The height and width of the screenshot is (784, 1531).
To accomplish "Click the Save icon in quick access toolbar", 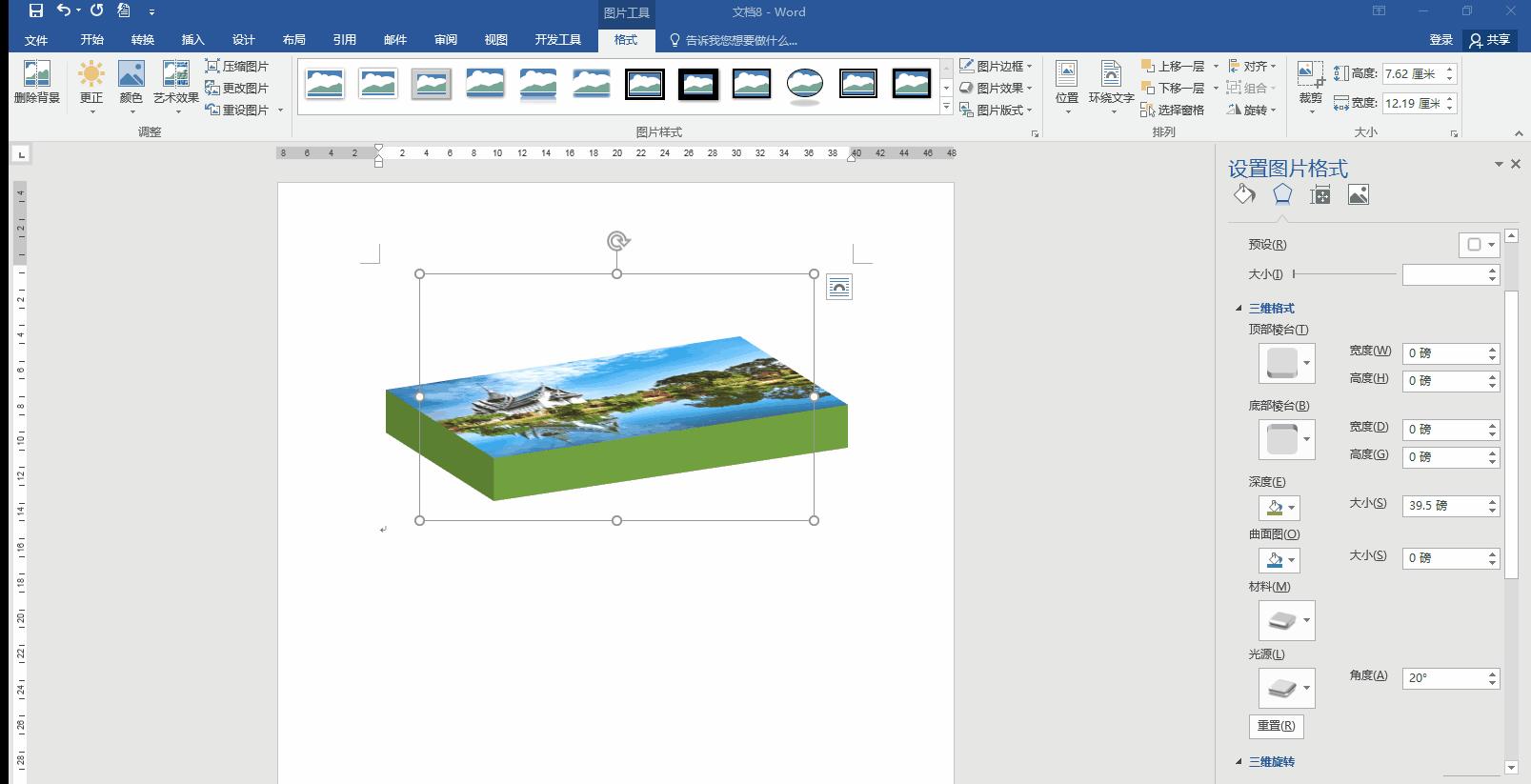I will (36, 11).
